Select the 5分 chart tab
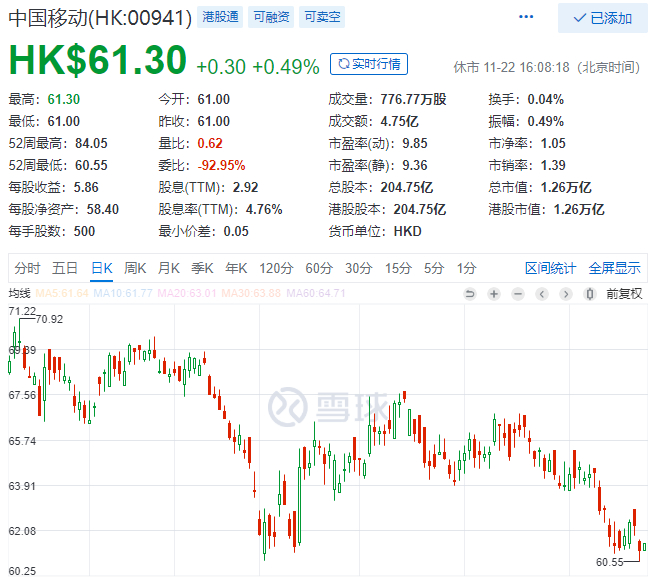 point(434,268)
